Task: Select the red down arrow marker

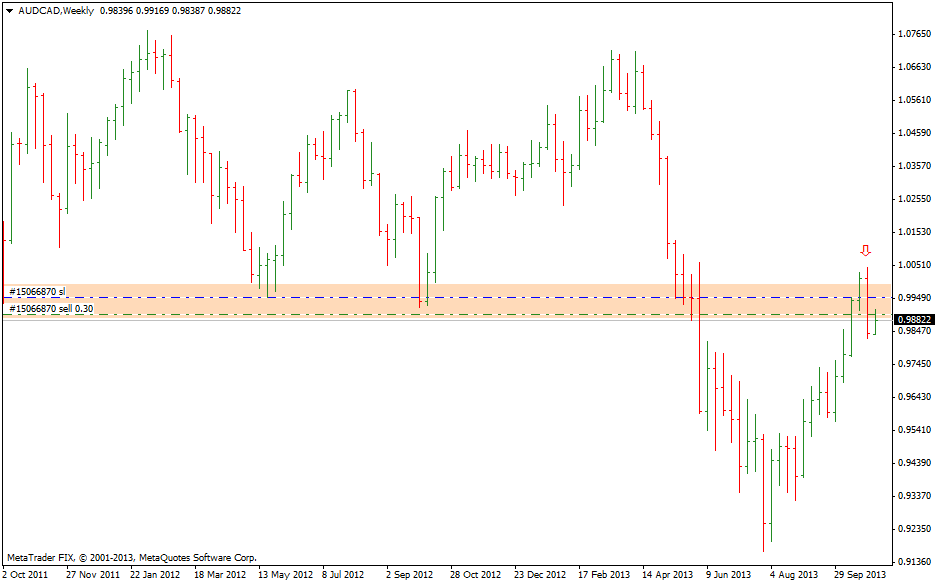Action: [866, 250]
